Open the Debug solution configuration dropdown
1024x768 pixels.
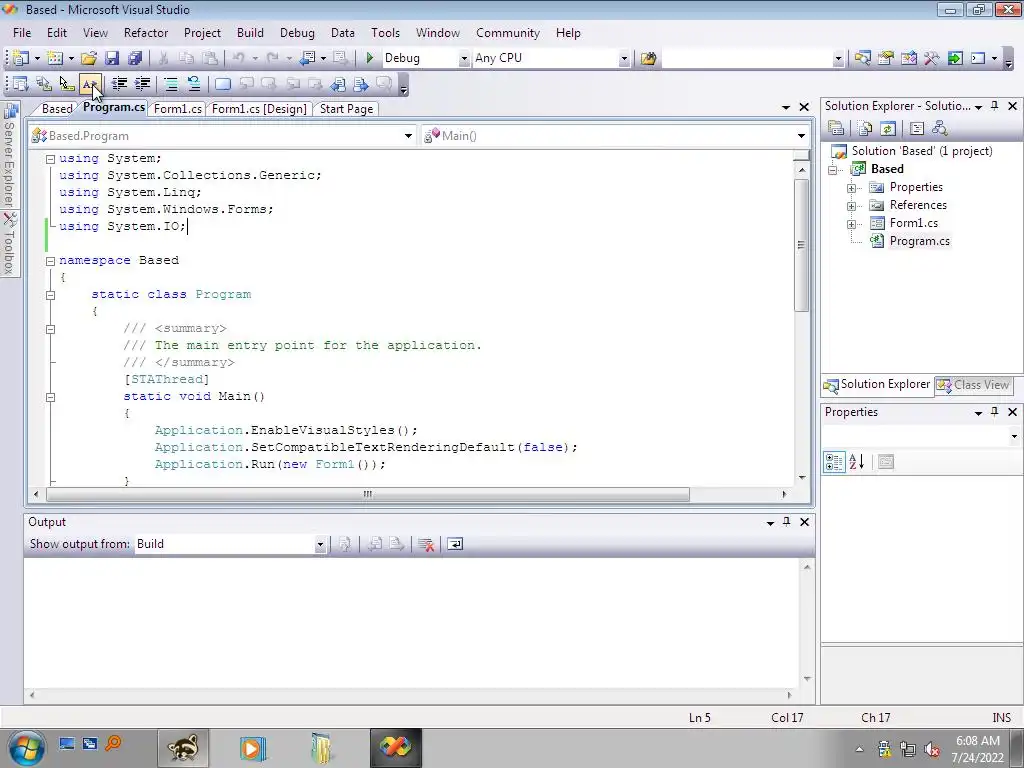[464, 59]
